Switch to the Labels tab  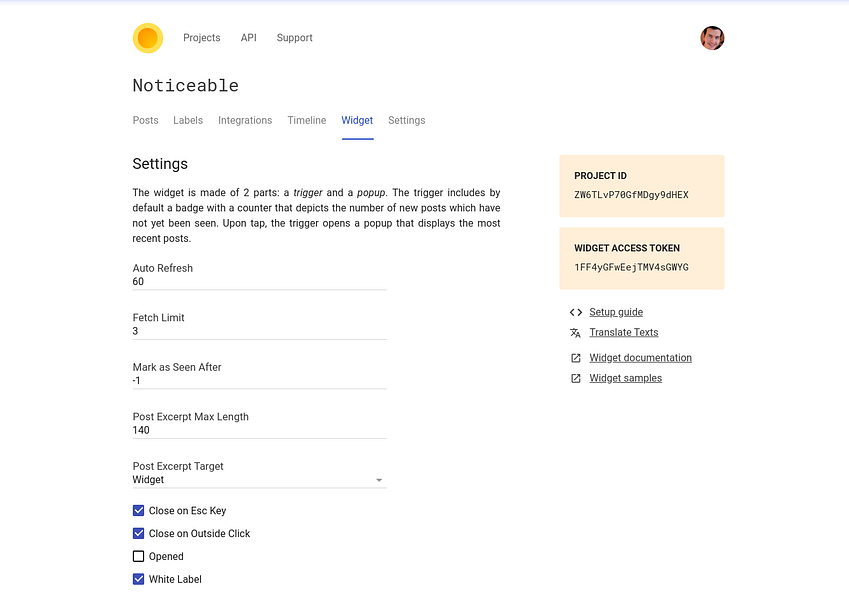(188, 120)
